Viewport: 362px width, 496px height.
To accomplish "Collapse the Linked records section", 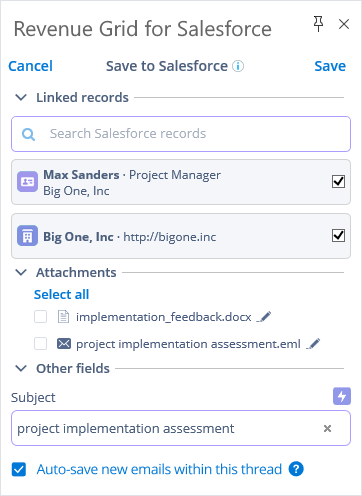I will (x=21, y=98).
